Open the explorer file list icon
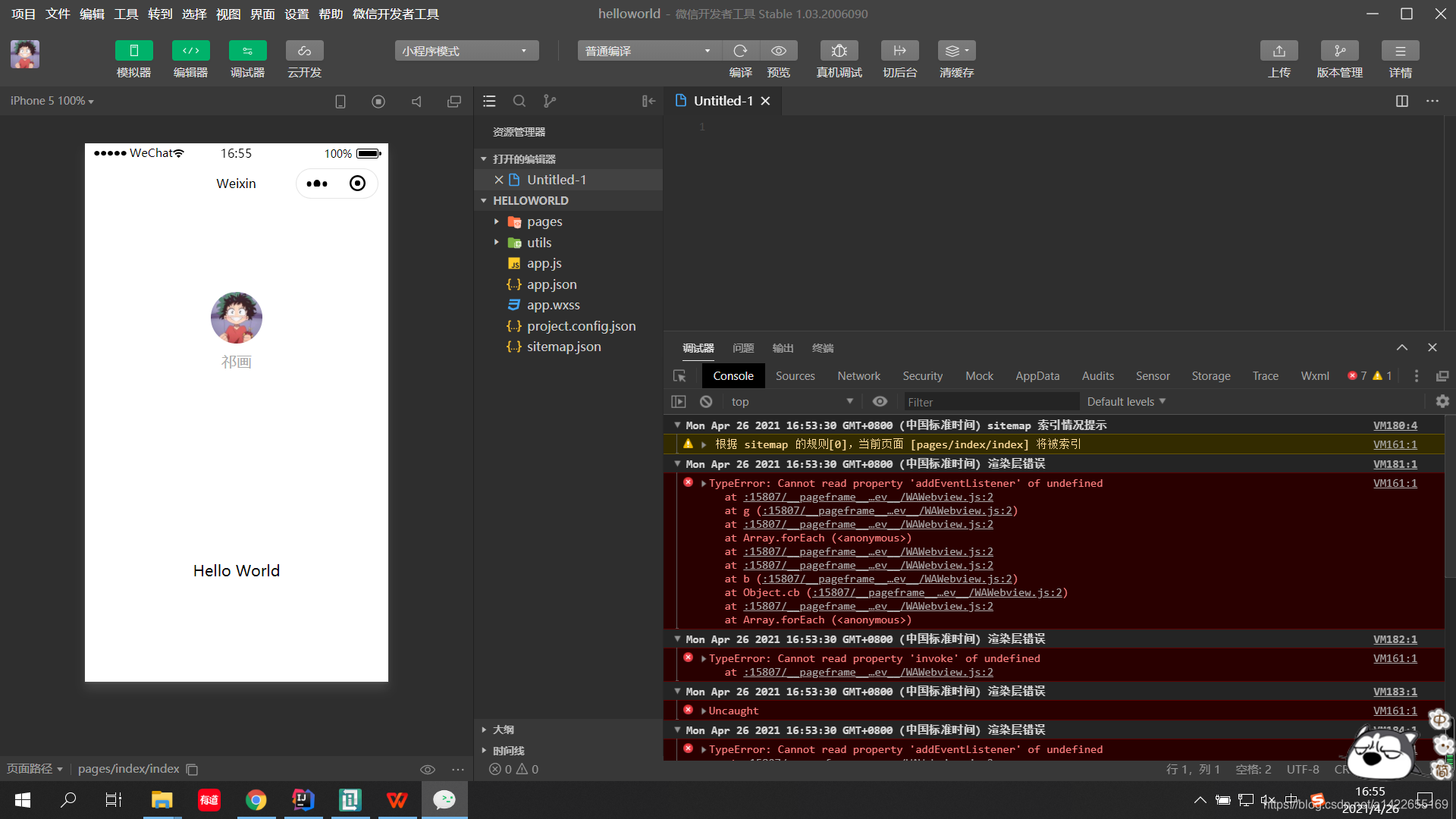The image size is (1456, 819). coord(489,101)
